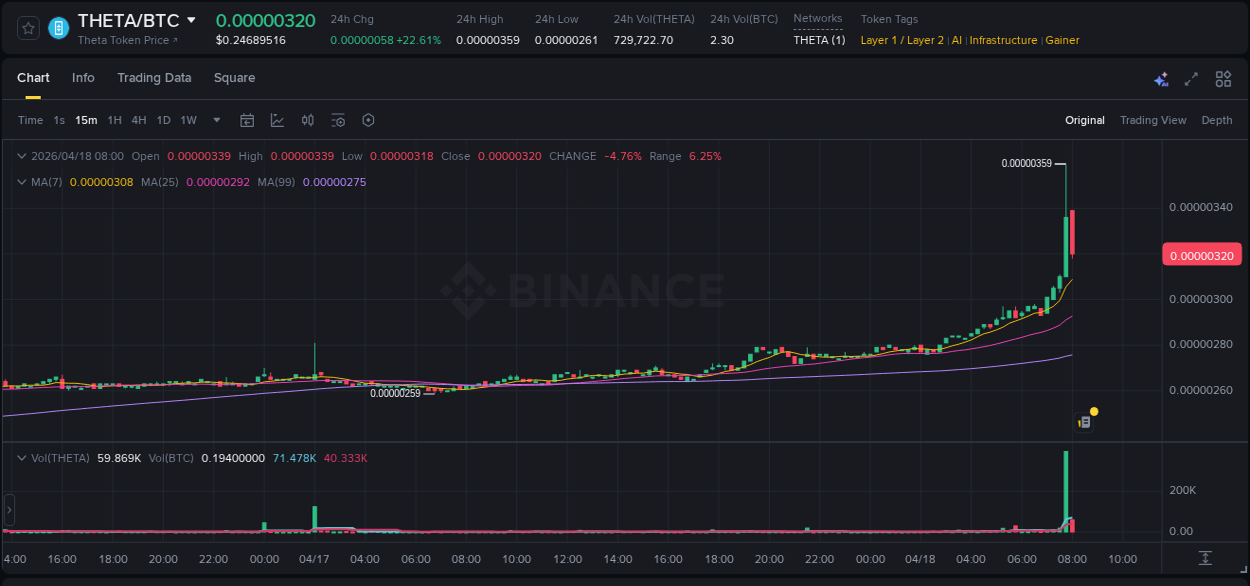Click the AI token tag
Viewport: 1250px width, 586px height.
pos(957,41)
